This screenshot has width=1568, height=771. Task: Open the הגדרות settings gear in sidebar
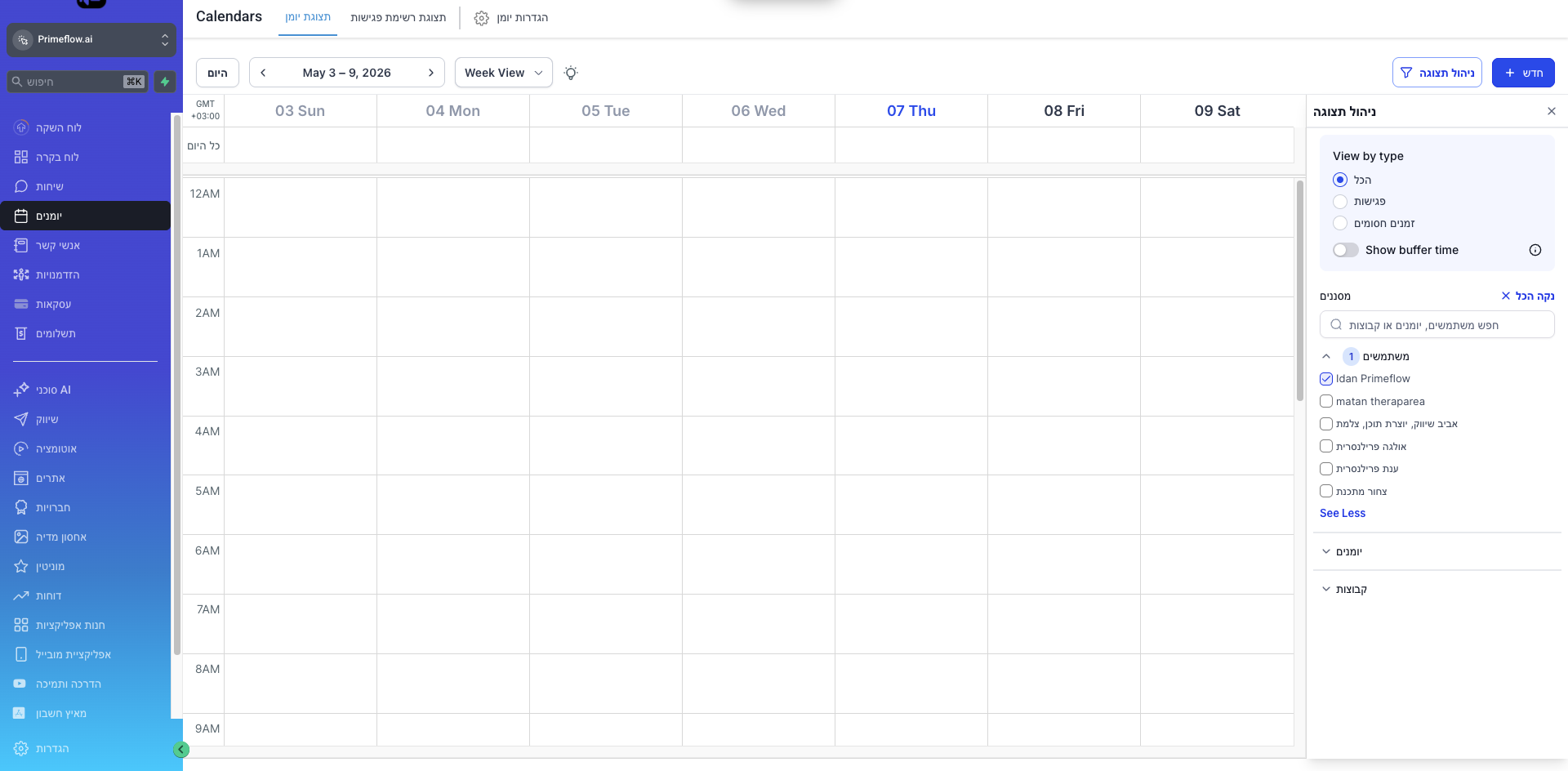21,748
